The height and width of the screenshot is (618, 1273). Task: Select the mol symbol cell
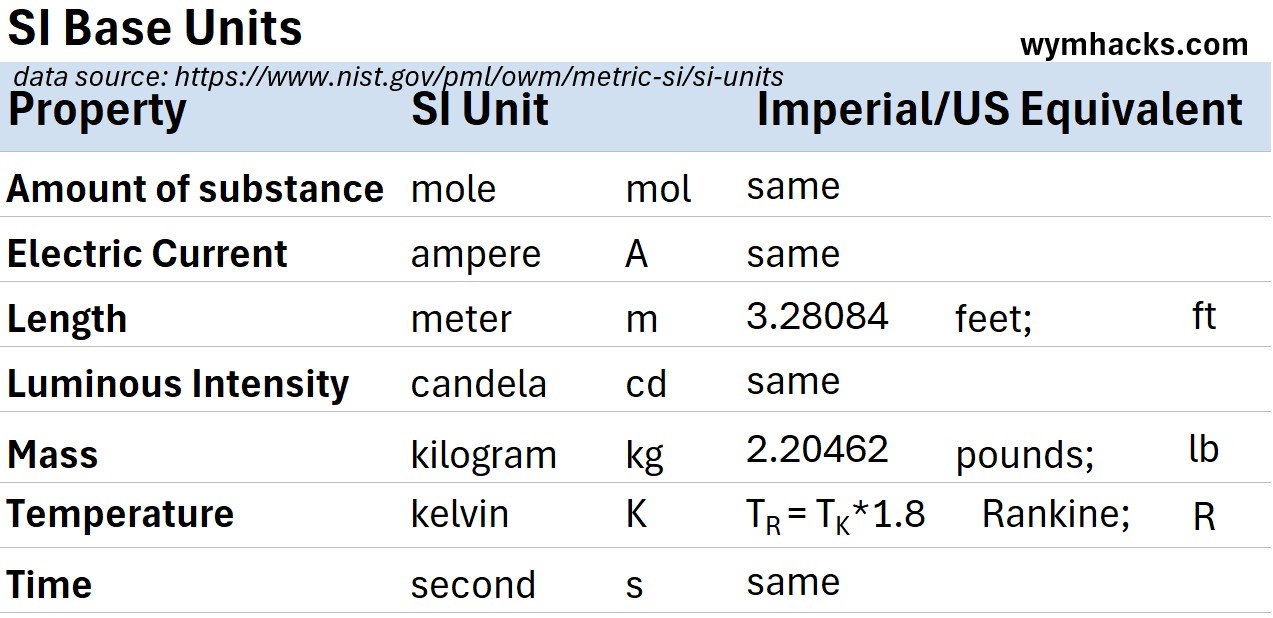659,189
